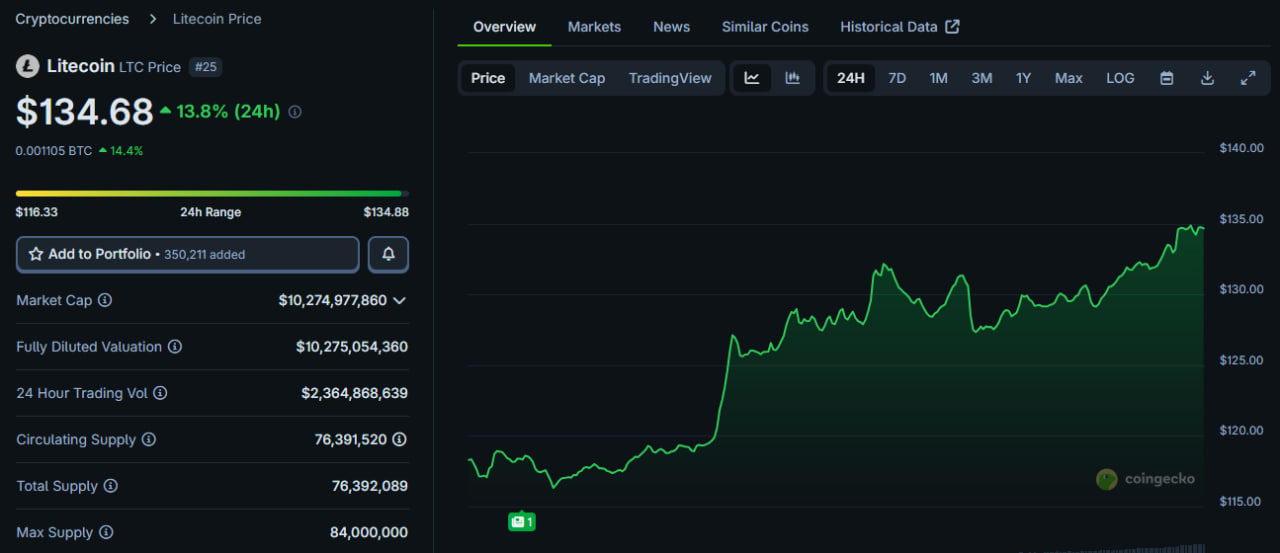
Task: Expand the Market Cap value chevron
Action: [400, 300]
